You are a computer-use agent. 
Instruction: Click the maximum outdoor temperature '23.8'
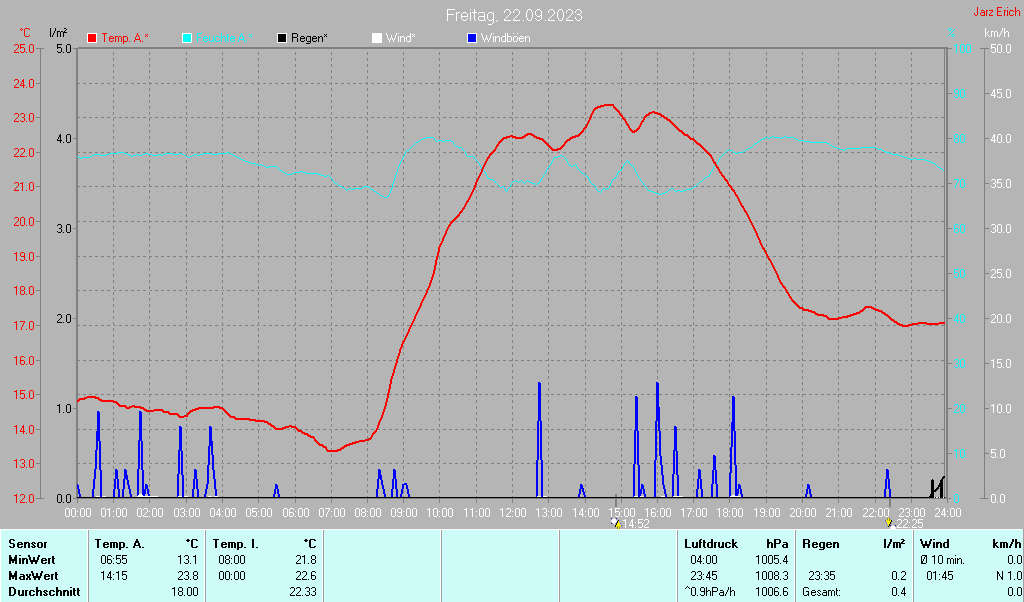click(x=188, y=577)
